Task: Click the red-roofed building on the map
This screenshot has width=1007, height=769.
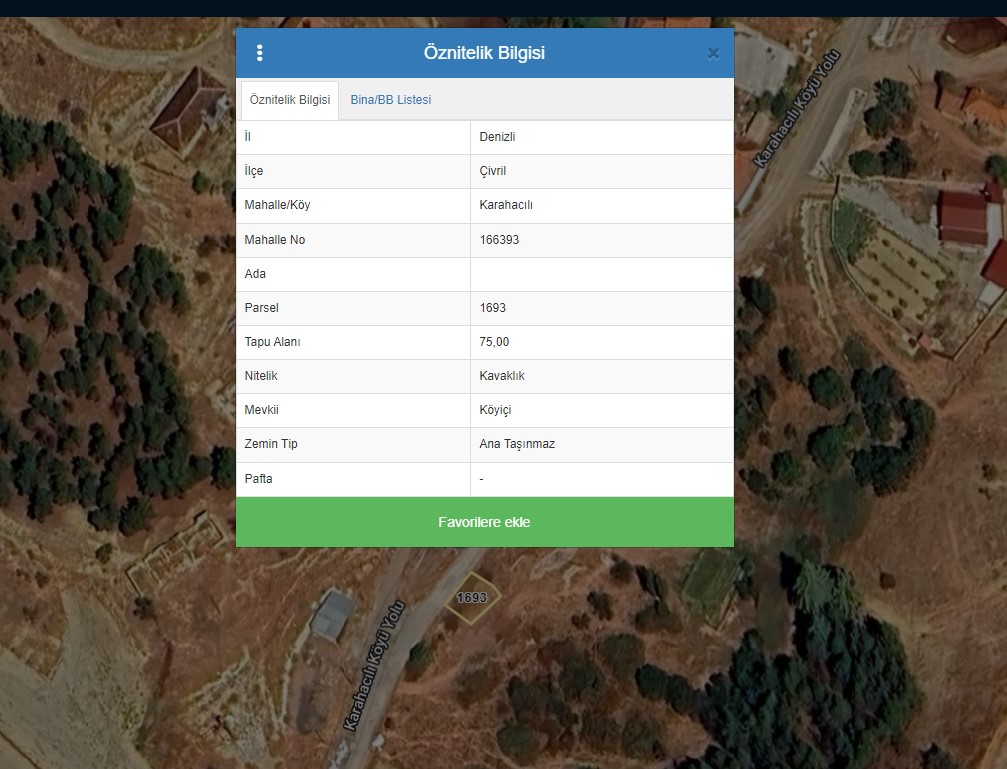Action: click(x=962, y=217)
